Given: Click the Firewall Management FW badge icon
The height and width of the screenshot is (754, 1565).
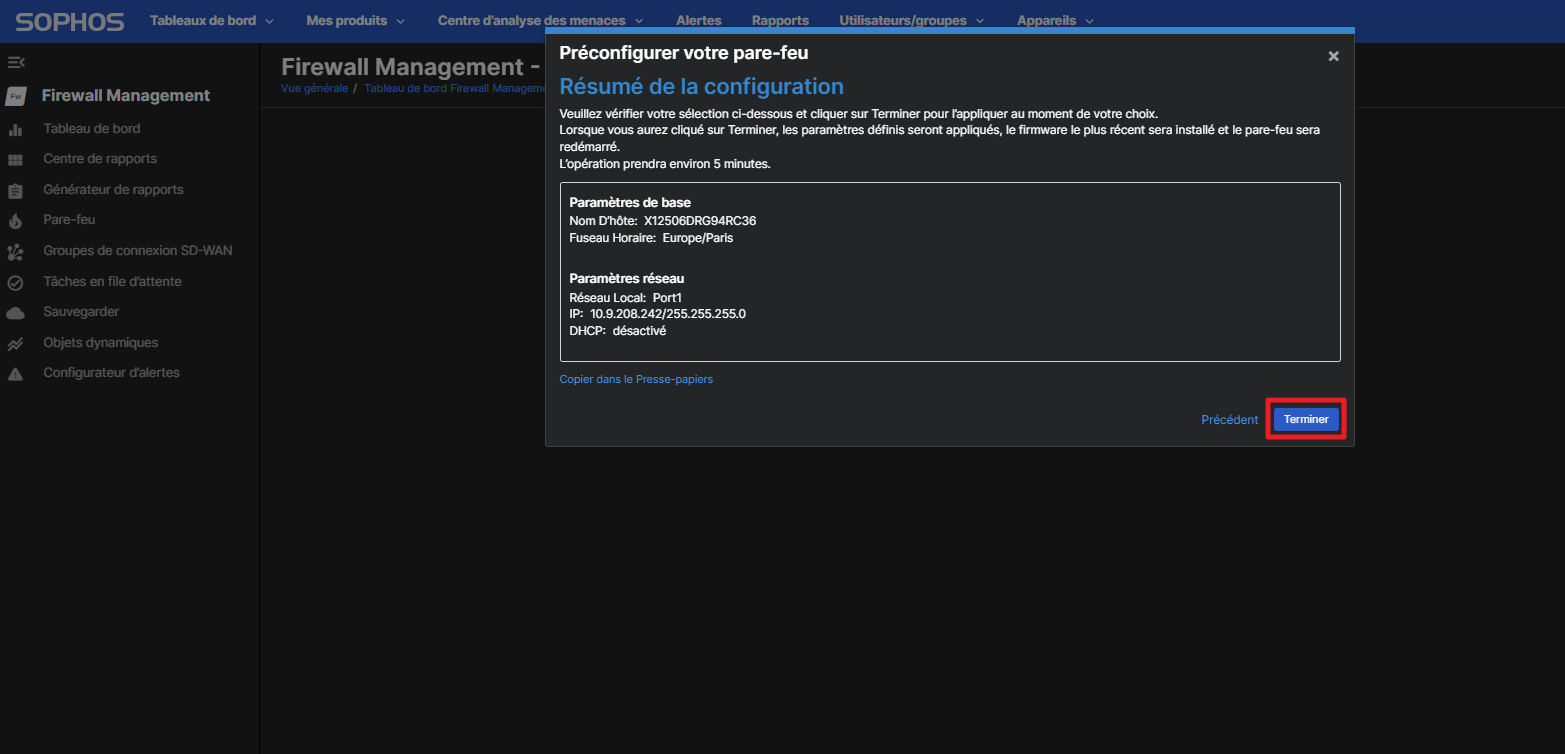Looking at the screenshot, I should pyautogui.click(x=15, y=96).
